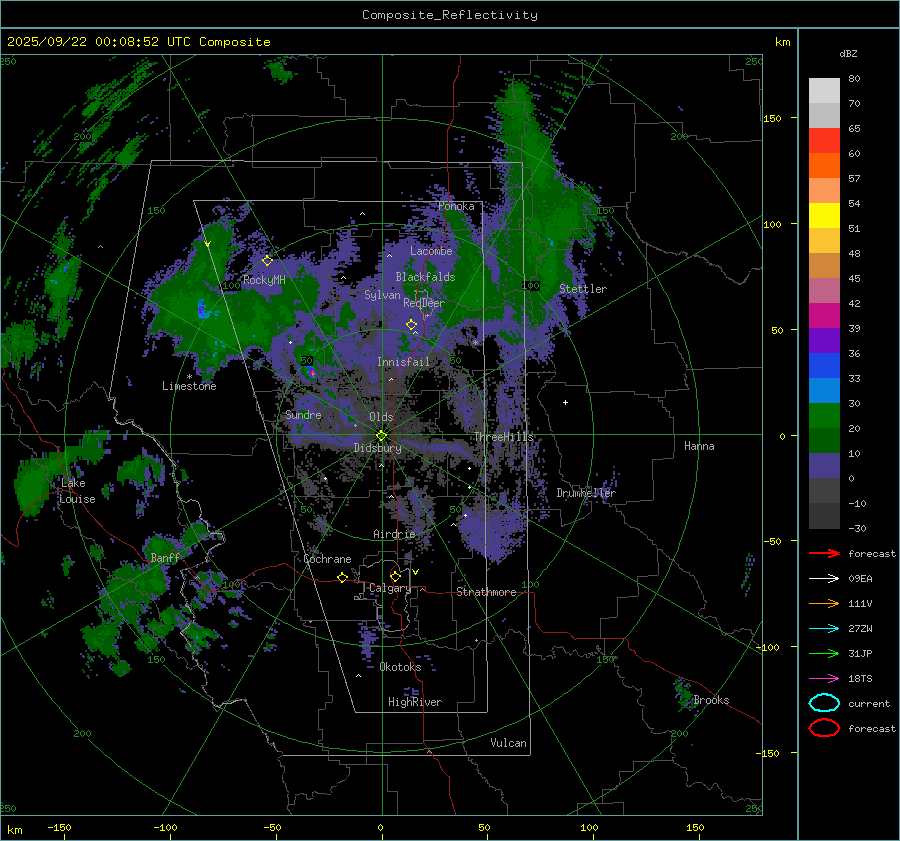
Task: Select the Lake Louise map label
Action: pos(78,491)
